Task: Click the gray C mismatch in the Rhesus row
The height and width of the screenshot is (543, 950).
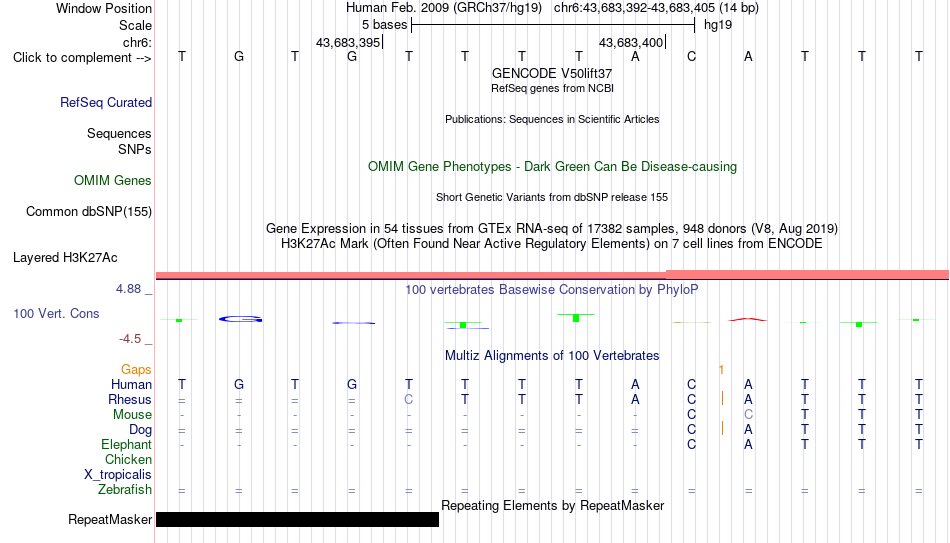Action: [x=408, y=400]
